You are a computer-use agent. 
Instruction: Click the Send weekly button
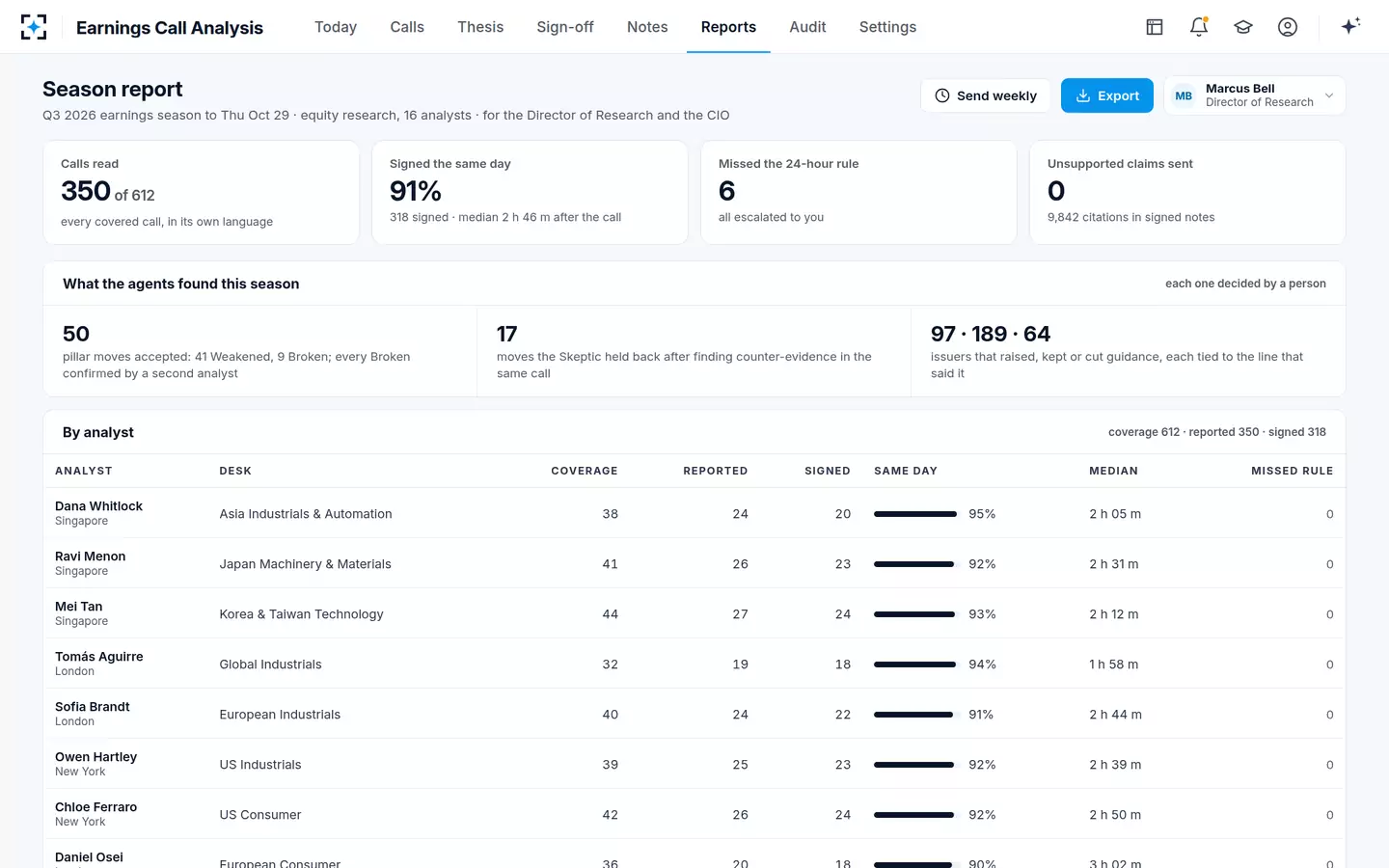coord(986,95)
